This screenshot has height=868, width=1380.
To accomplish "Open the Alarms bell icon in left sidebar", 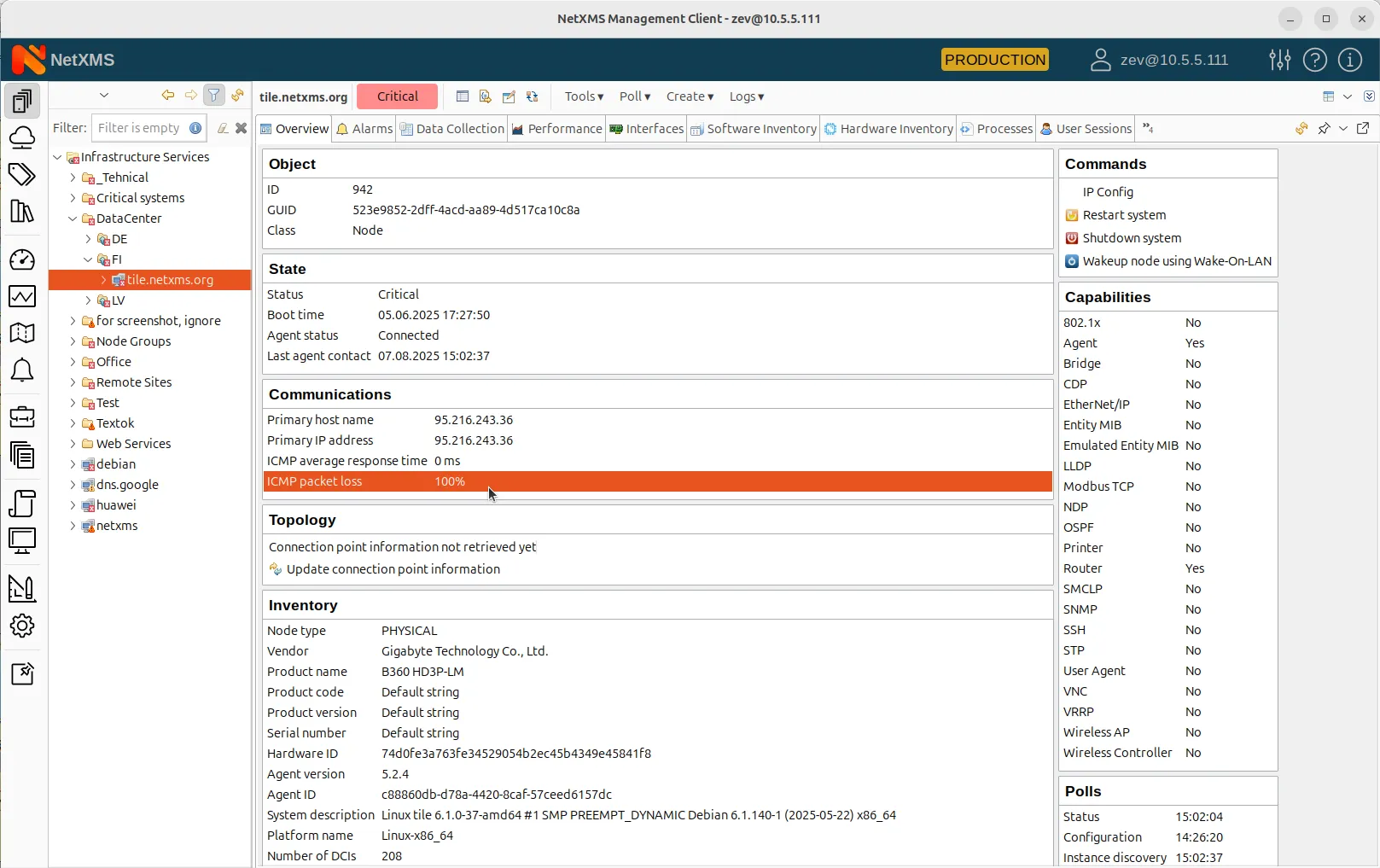I will coord(22,370).
